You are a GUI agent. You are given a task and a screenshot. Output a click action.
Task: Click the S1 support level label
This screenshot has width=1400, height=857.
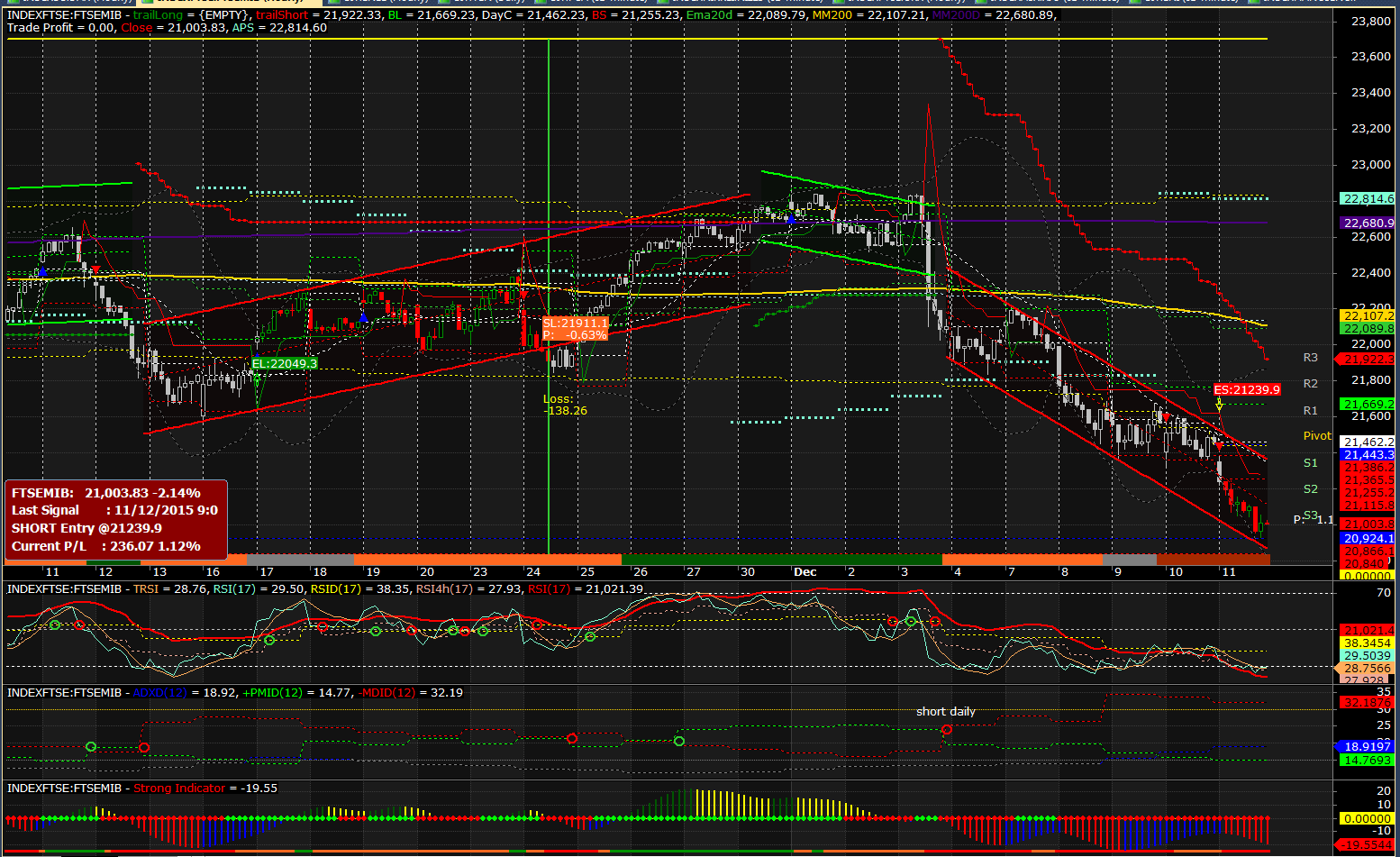(x=1310, y=463)
